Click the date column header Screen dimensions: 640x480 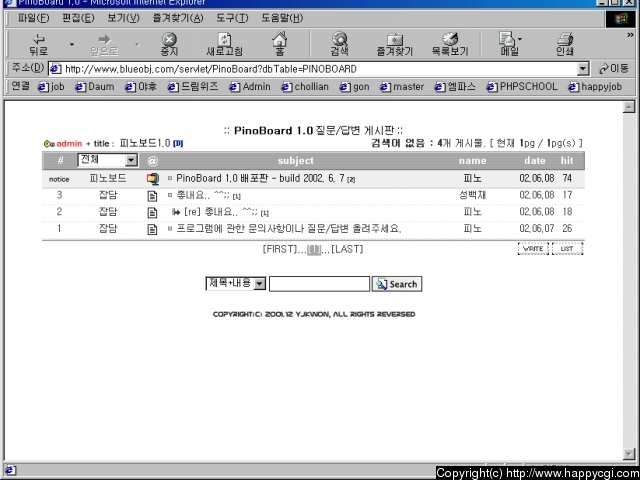(535, 160)
